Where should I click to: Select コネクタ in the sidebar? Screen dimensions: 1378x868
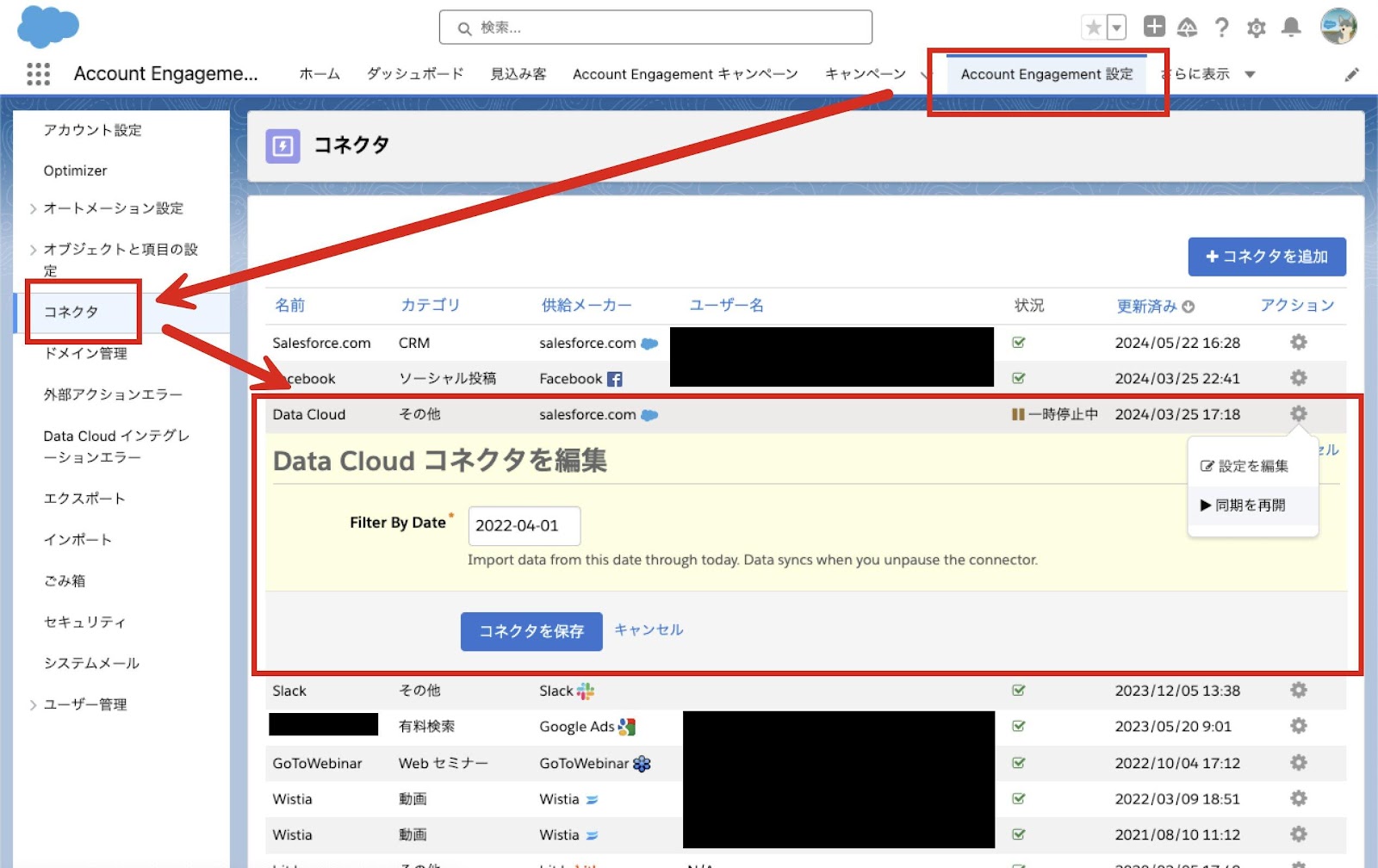pyautogui.click(x=71, y=312)
